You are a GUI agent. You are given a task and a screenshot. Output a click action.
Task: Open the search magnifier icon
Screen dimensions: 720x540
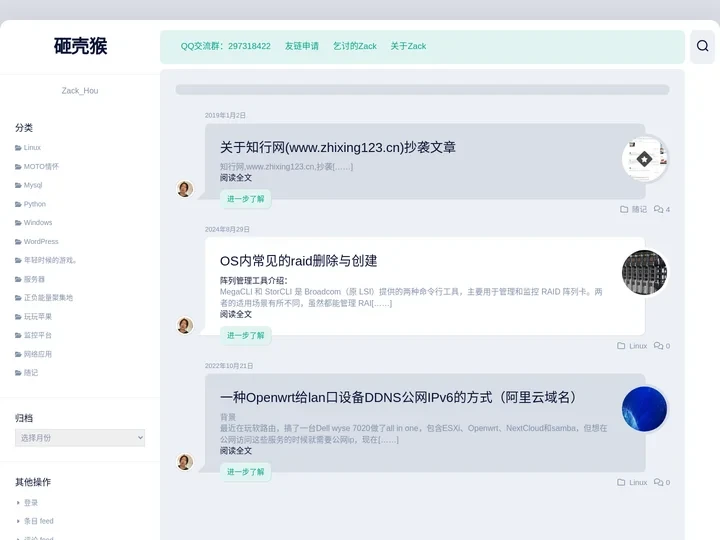click(702, 45)
